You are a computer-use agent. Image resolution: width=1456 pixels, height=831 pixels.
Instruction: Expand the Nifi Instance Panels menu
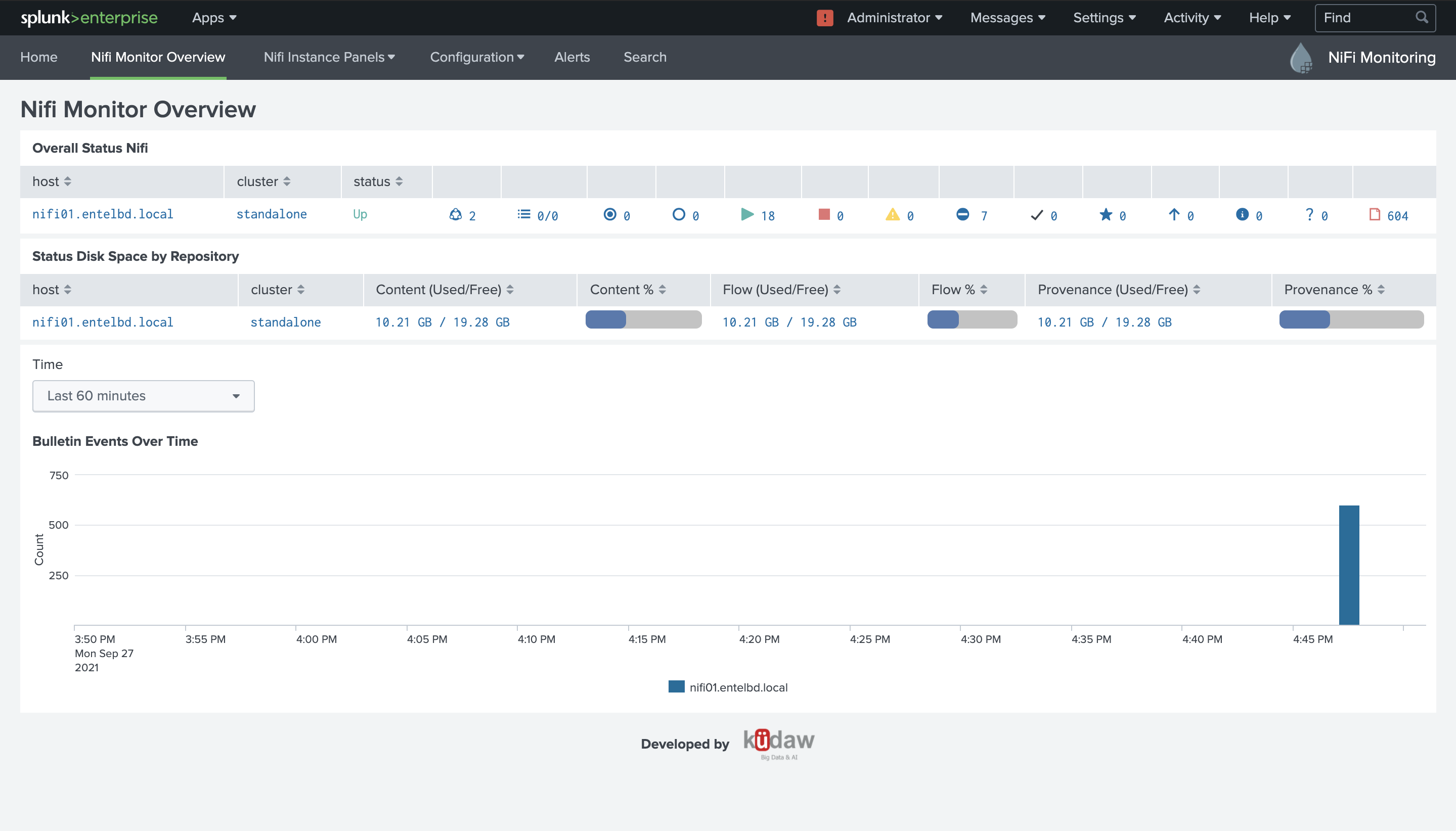point(329,57)
